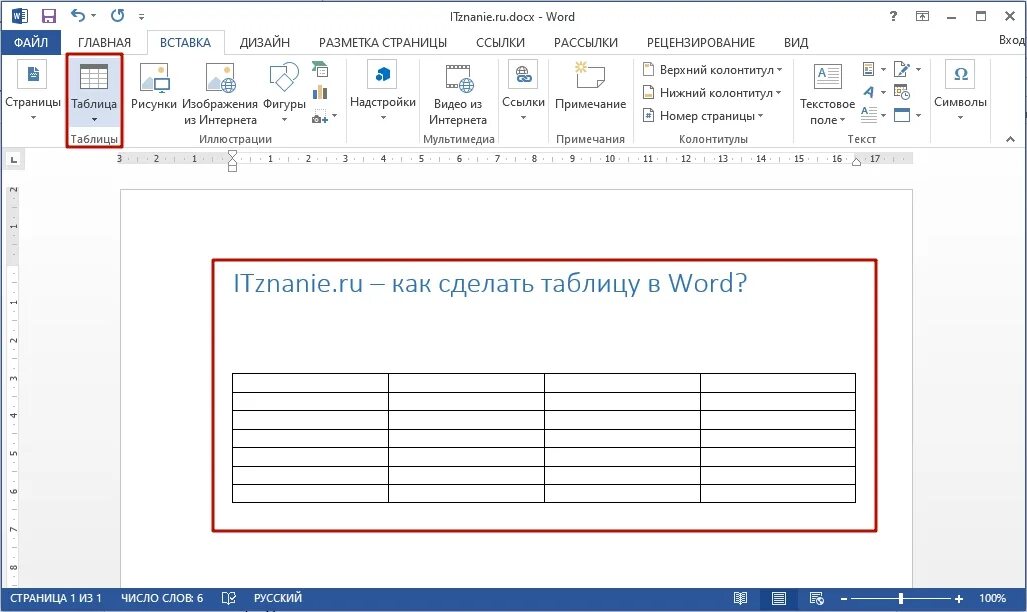This screenshot has height=612, width=1027.
Task: Add a drop cap (буквица) icon
Action: [874, 115]
